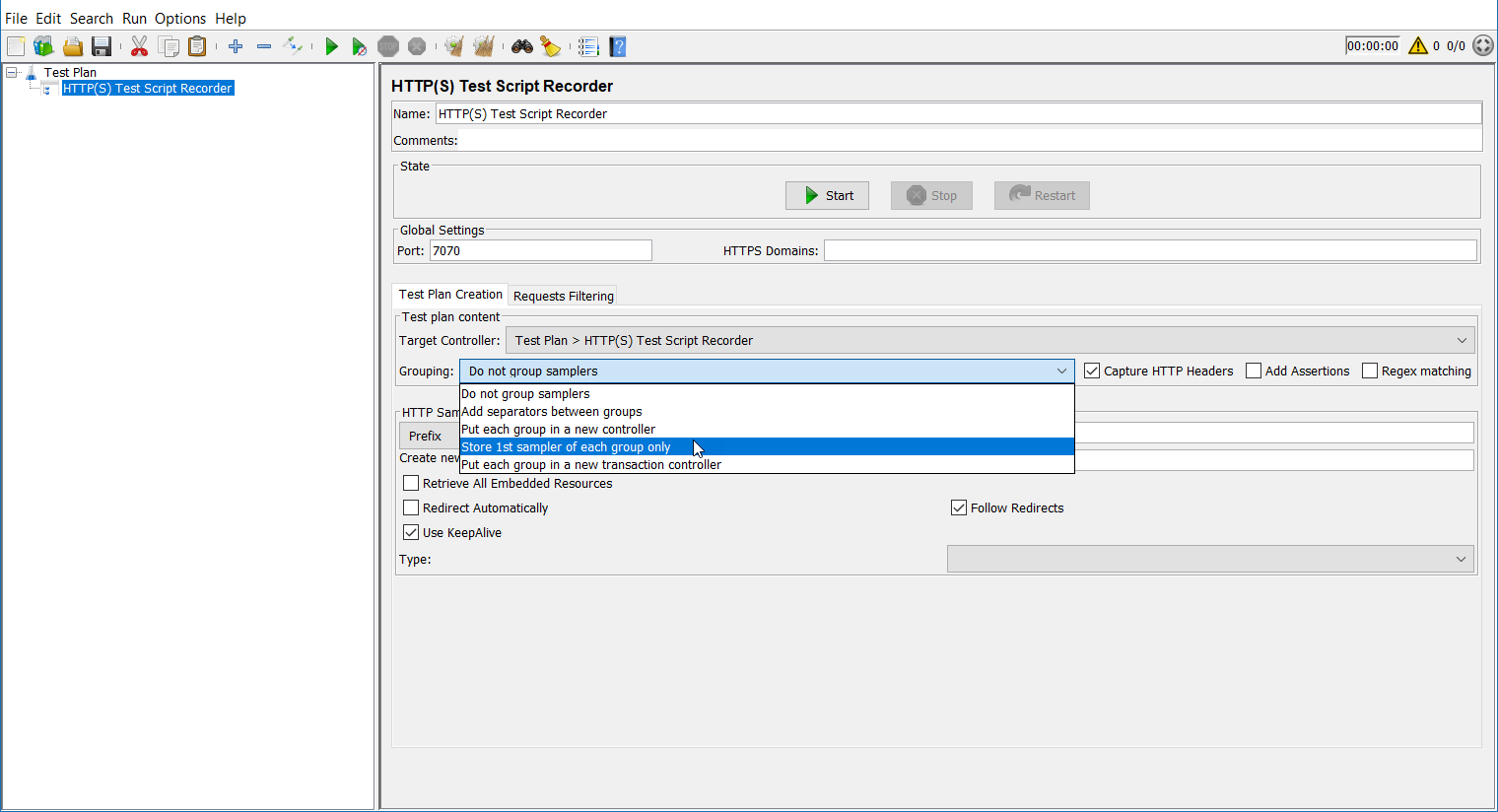Open the Type dropdown

tap(1210, 559)
